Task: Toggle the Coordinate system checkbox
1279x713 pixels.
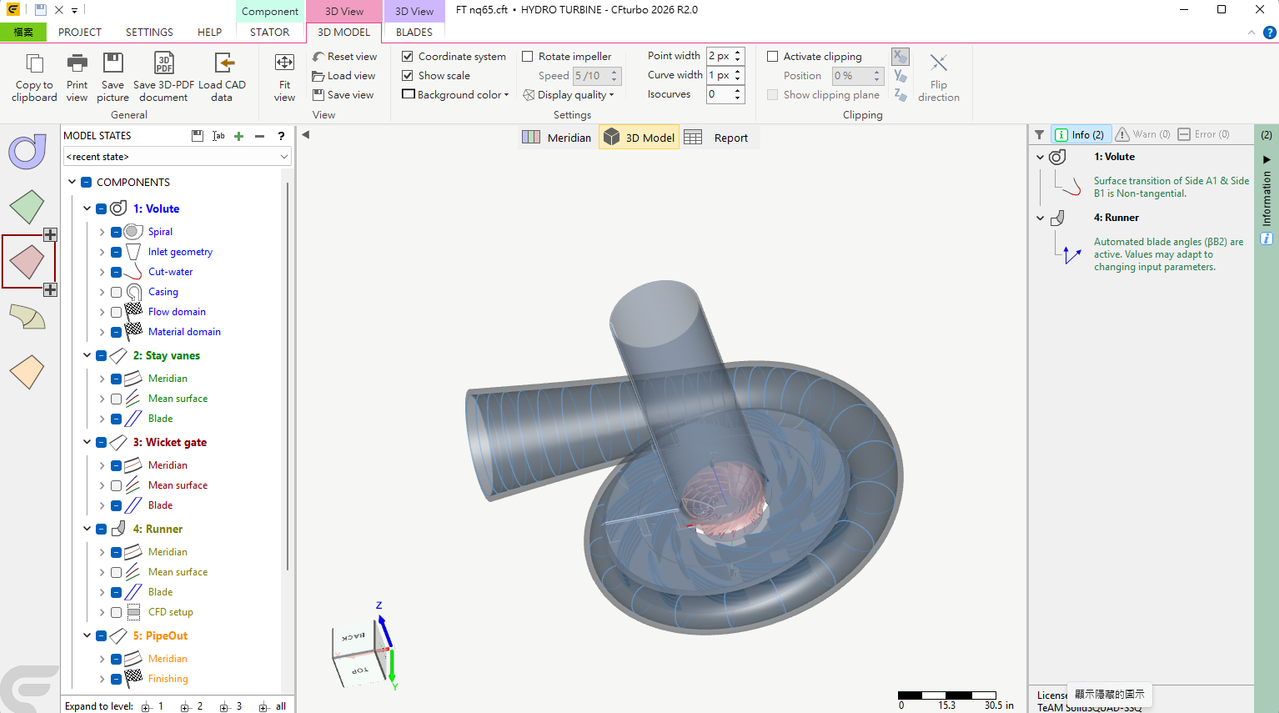Action: click(407, 57)
